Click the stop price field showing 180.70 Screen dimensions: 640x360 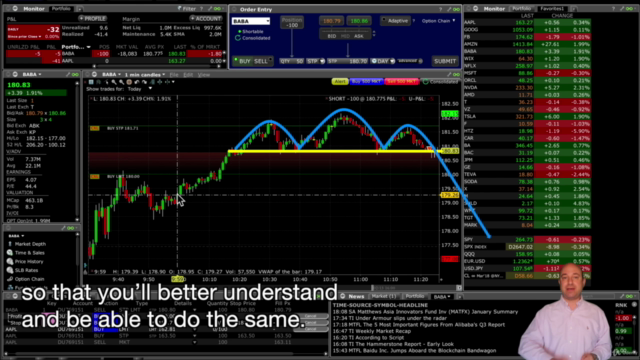point(347,61)
